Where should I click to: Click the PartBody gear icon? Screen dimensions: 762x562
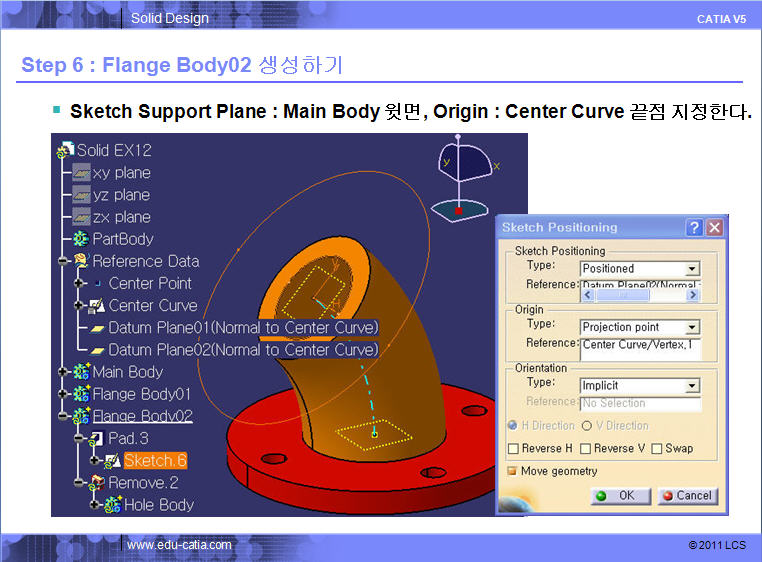pyautogui.click(x=82, y=239)
